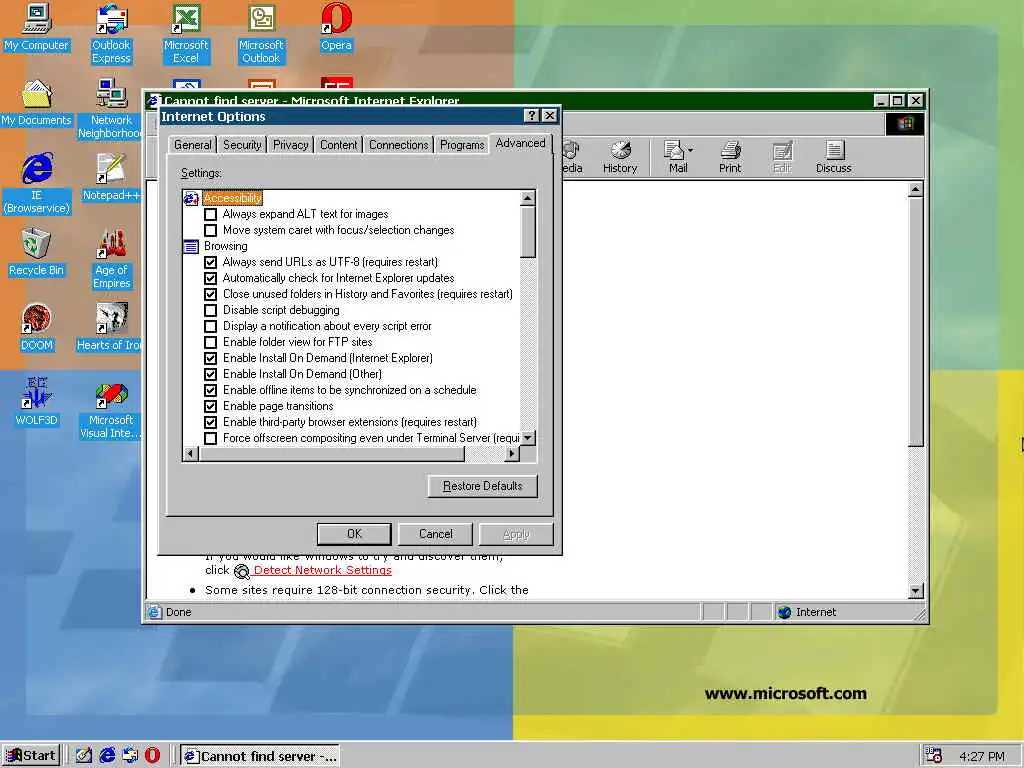Uncheck Close unused folders in History and Favorites
This screenshot has height=768, width=1024.
click(210, 295)
